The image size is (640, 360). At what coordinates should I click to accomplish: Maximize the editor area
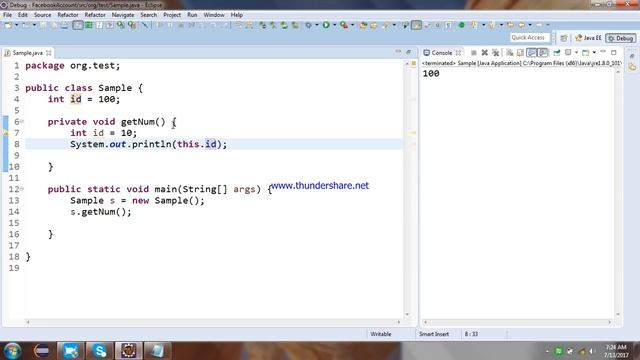(409, 52)
